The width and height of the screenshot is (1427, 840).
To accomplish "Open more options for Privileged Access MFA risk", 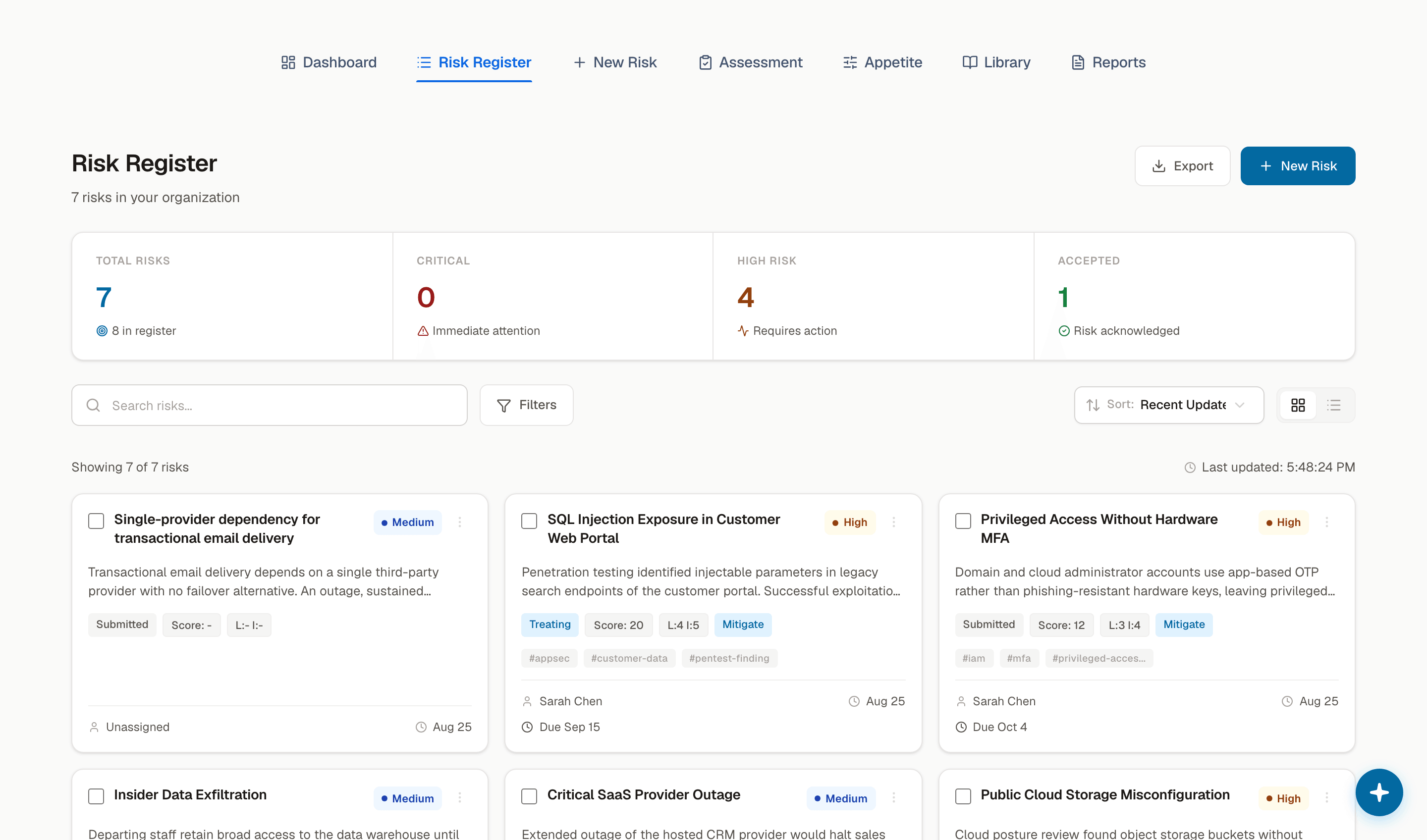I will pos(1327,522).
